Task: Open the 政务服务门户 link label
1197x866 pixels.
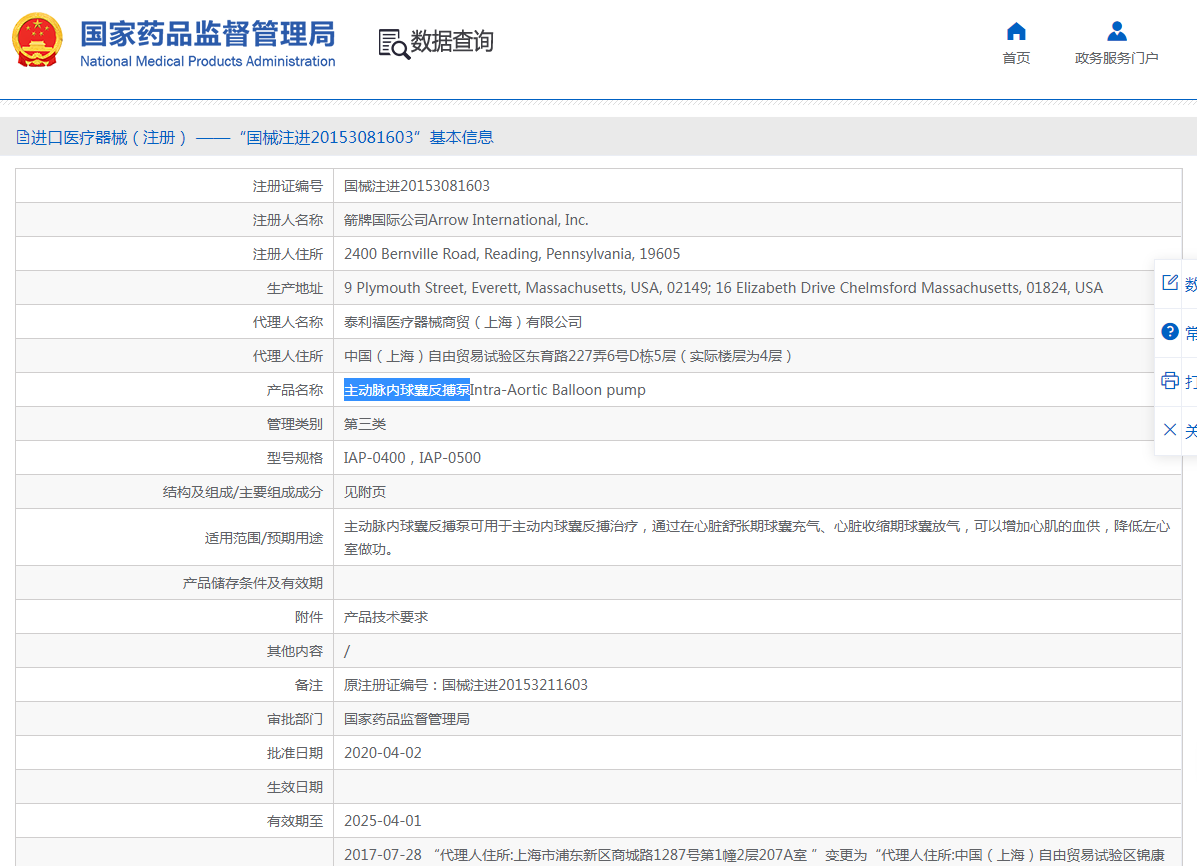Action: [x=1117, y=58]
